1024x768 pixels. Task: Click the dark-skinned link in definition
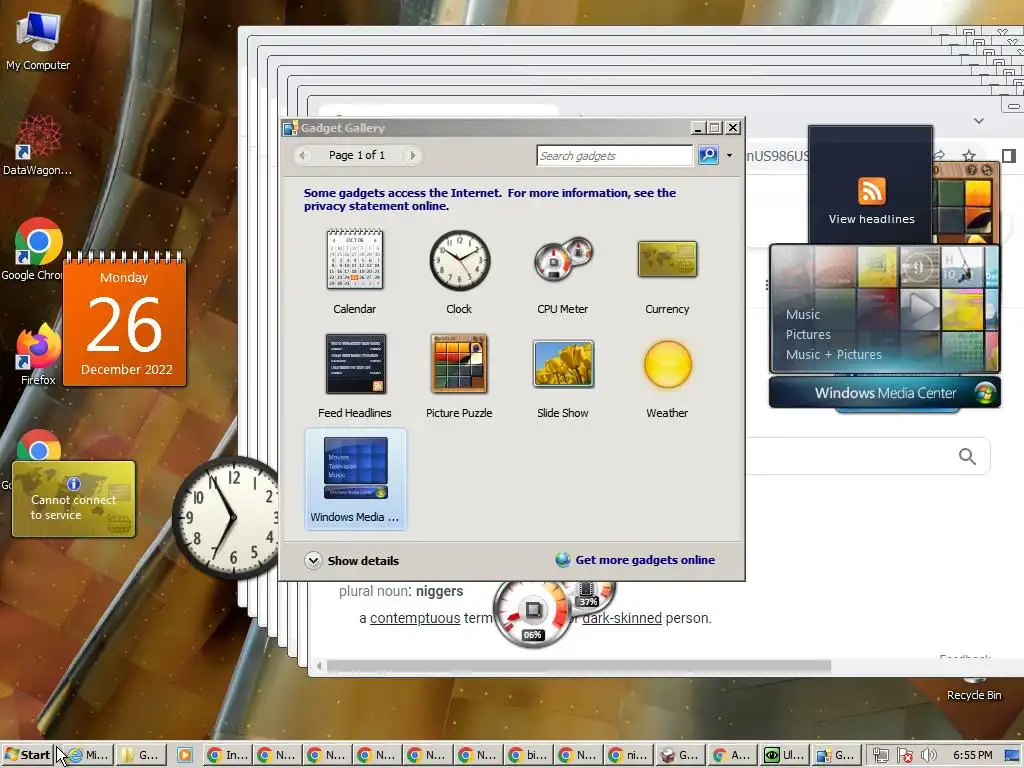click(x=622, y=618)
